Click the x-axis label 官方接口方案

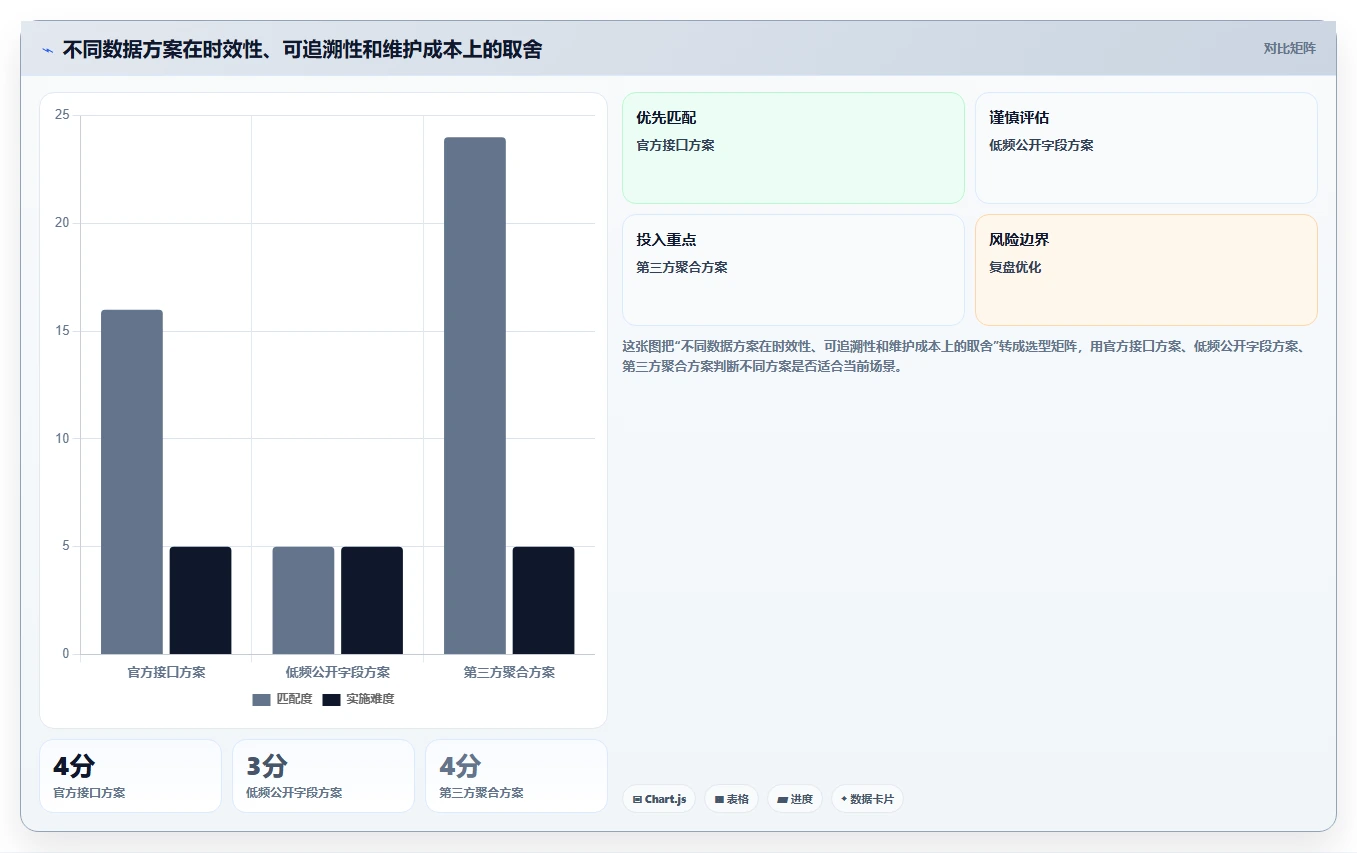coord(166,672)
